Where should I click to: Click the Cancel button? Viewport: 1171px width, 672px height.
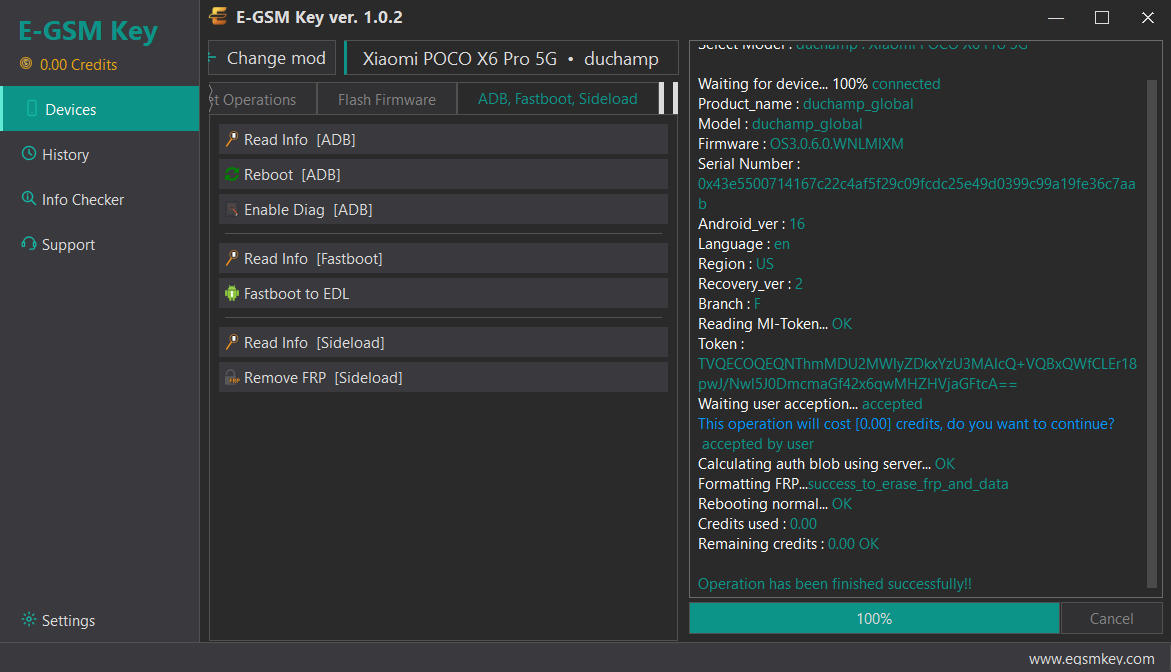(1111, 618)
